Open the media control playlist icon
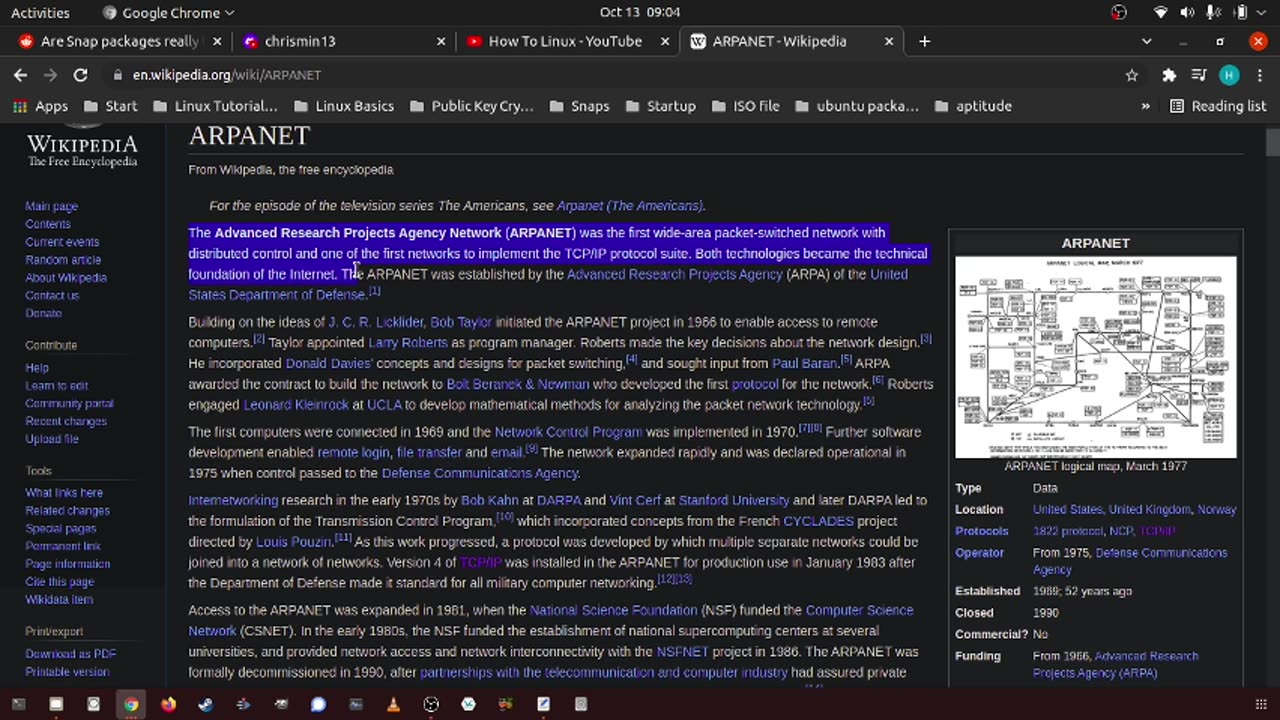The height and width of the screenshot is (720, 1280). click(x=1199, y=75)
